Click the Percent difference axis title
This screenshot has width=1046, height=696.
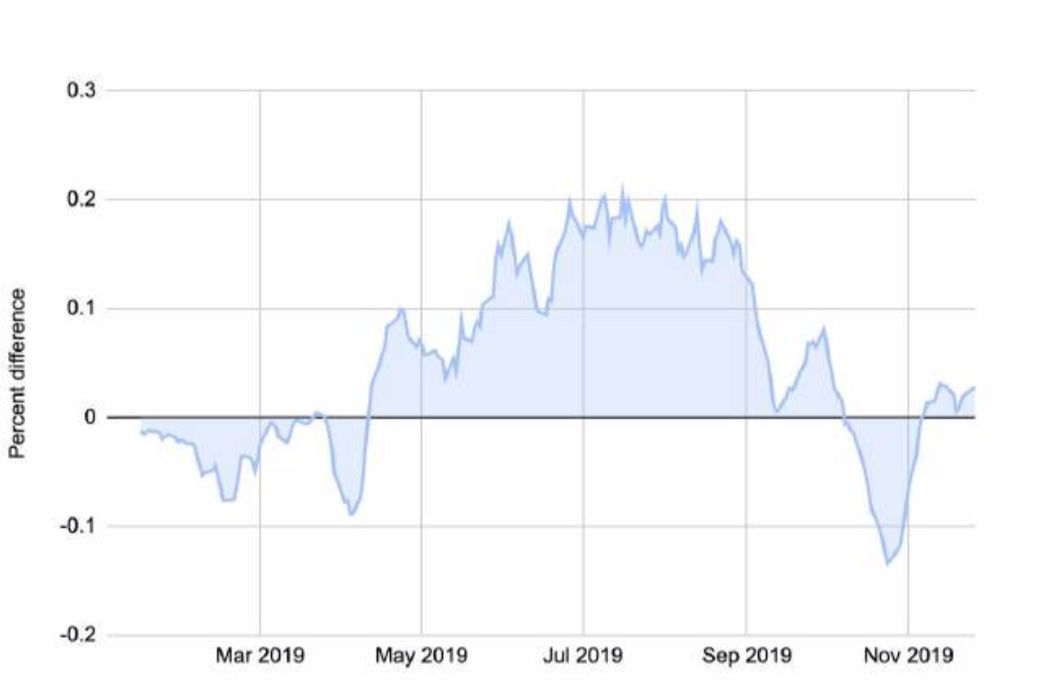(x=18, y=374)
